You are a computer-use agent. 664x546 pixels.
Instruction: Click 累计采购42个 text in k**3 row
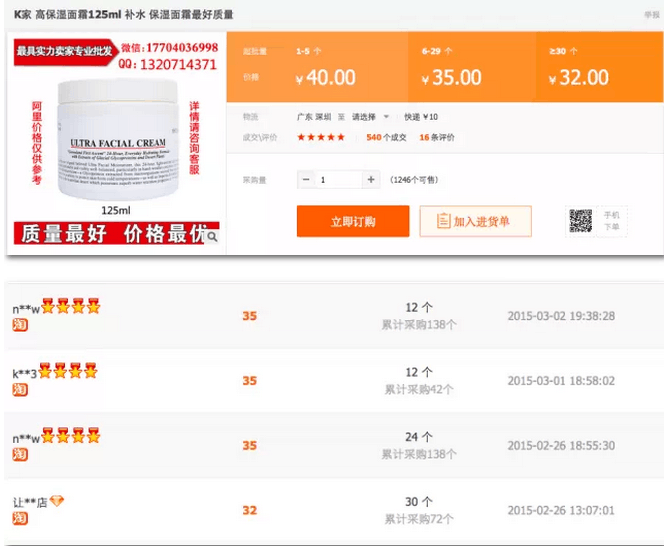tap(419, 389)
